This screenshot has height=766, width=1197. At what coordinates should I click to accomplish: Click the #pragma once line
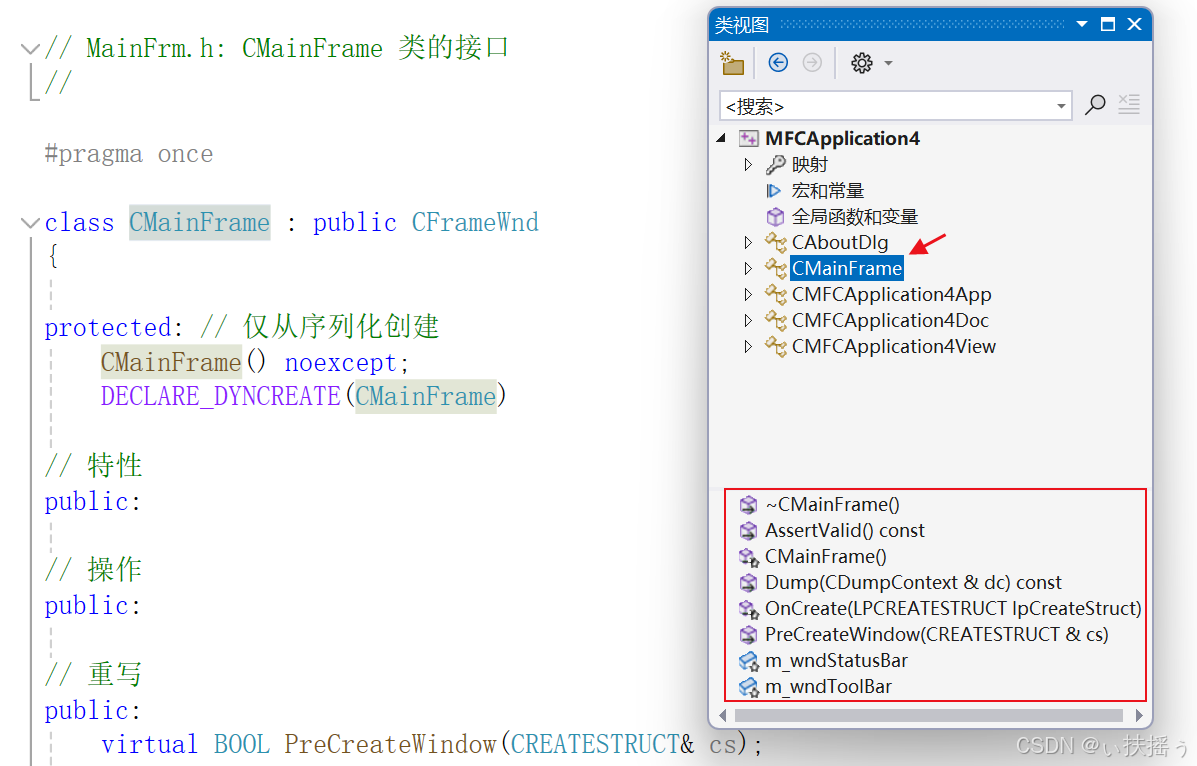(128, 154)
